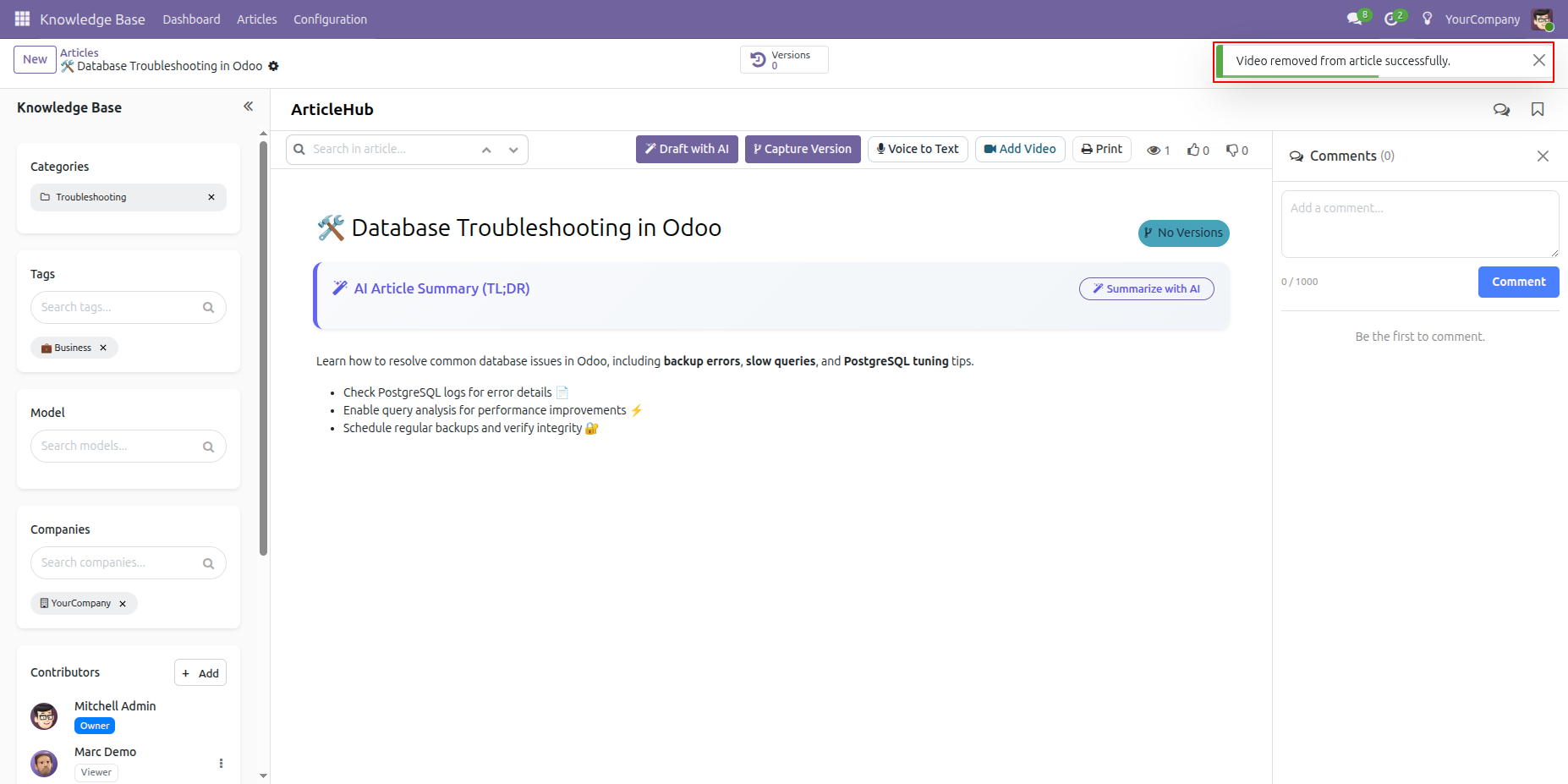Open the apps grid menu icon
1568x784 pixels.
(23, 19)
